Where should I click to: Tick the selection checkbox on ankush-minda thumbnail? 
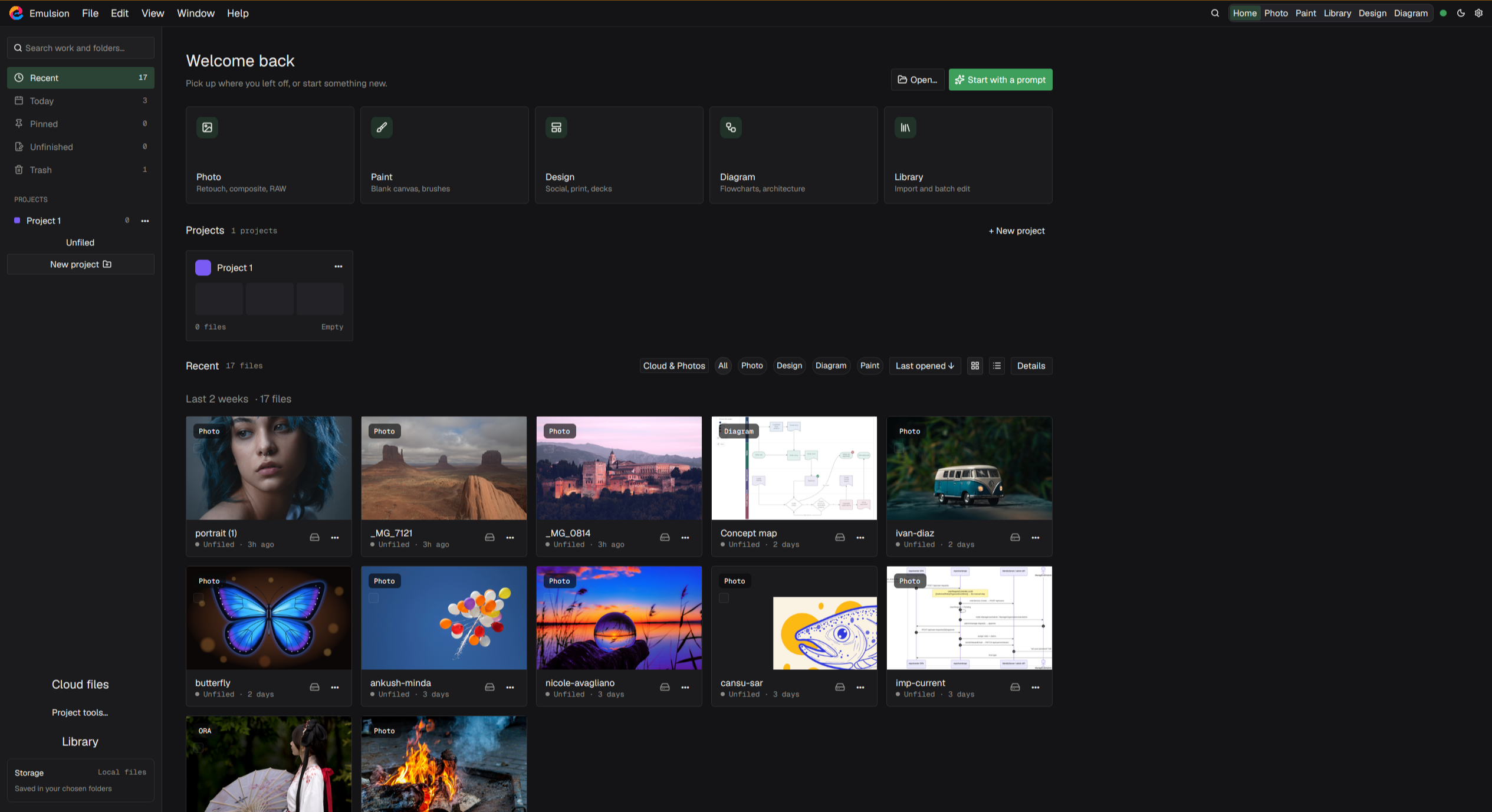[x=373, y=598]
